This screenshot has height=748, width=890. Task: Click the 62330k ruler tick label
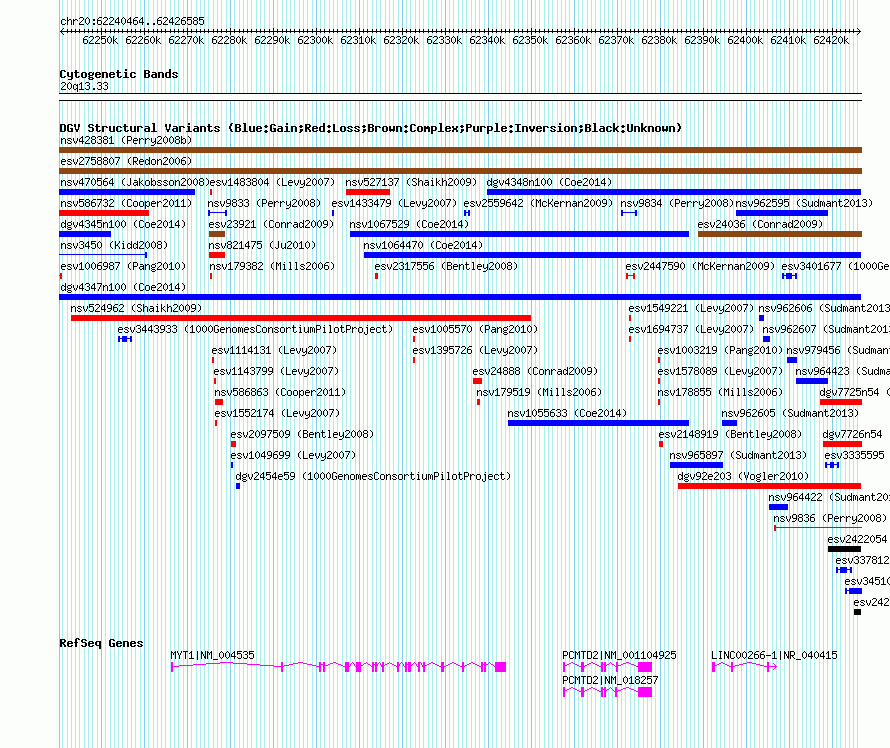click(444, 40)
